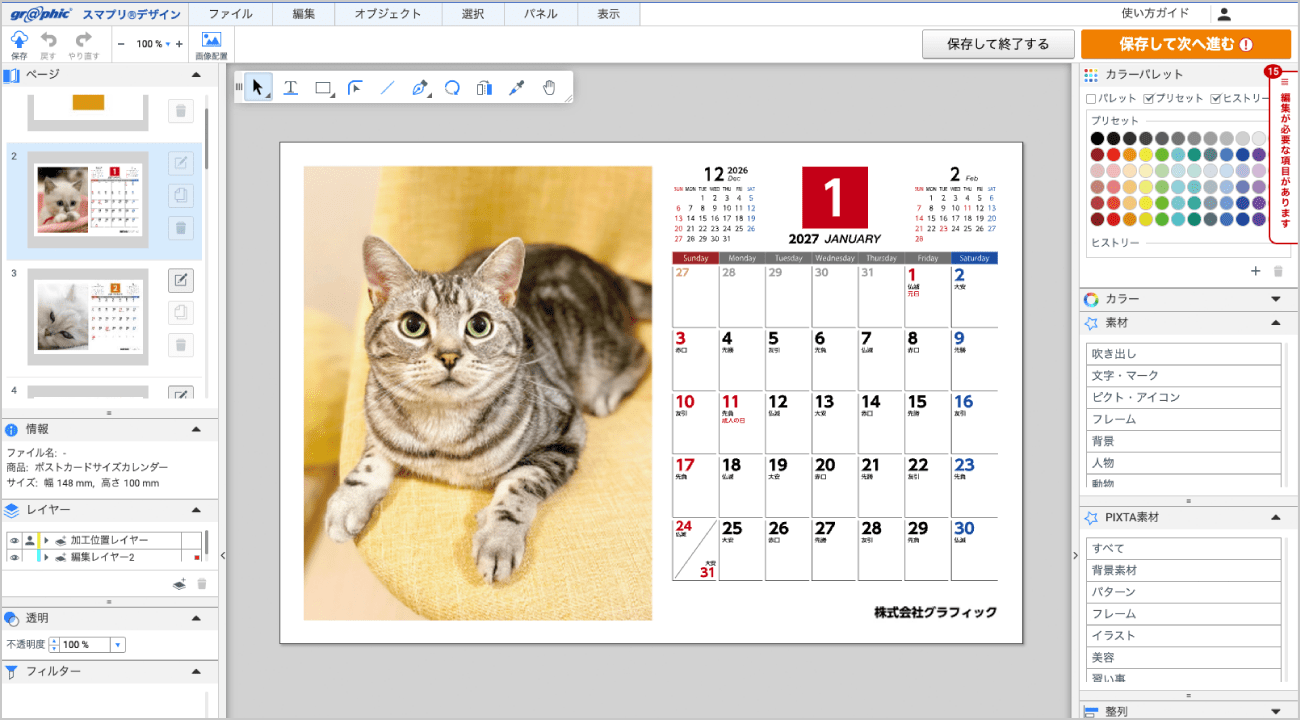
Task: Select the straight line tool
Action: pos(387,88)
